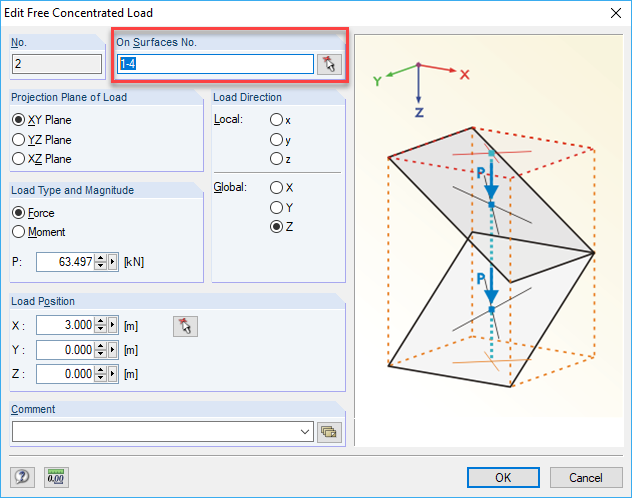The image size is (632, 498).
Task: Click the Y coordinate input field
Action: point(65,350)
